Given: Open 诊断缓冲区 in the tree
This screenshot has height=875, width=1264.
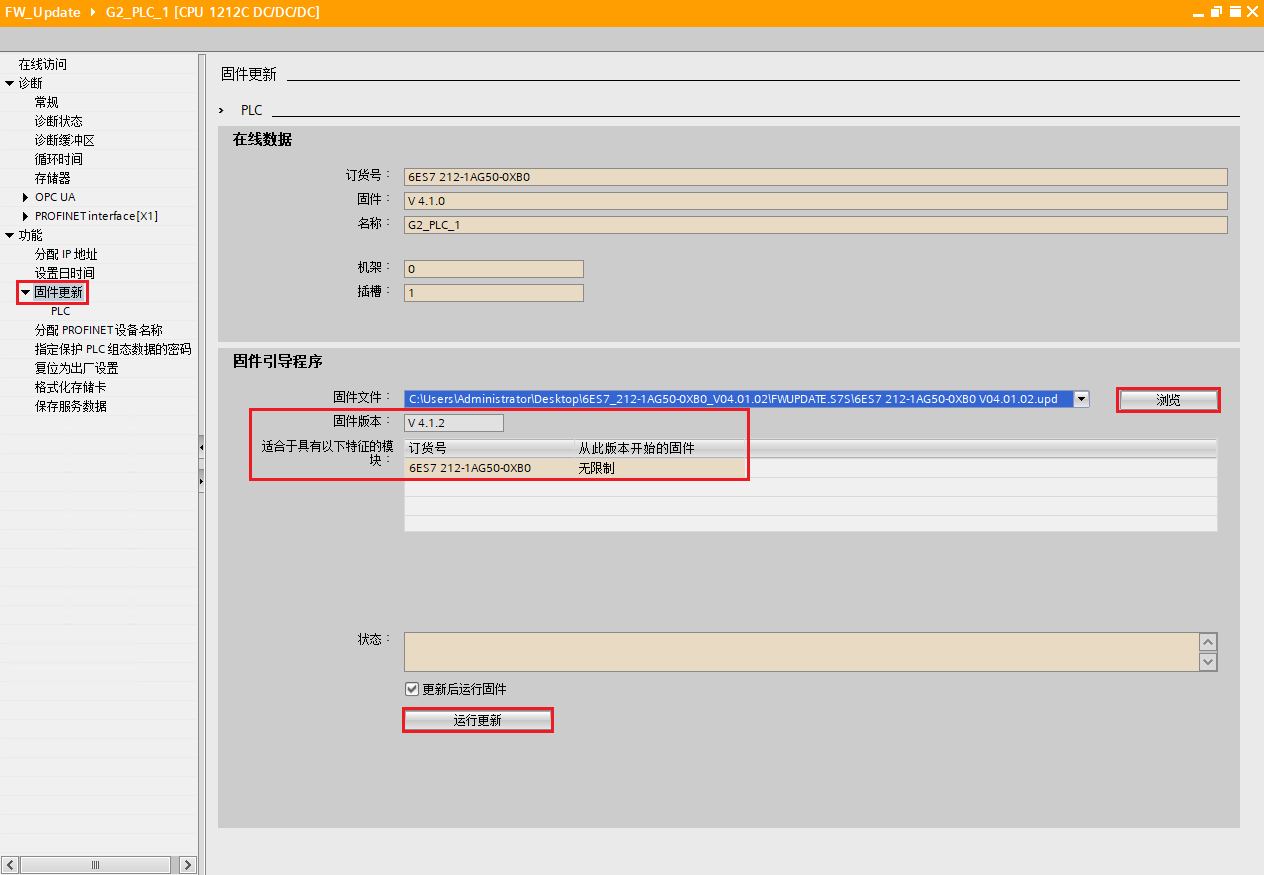Looking at the screenshot, I should [64, 140].
